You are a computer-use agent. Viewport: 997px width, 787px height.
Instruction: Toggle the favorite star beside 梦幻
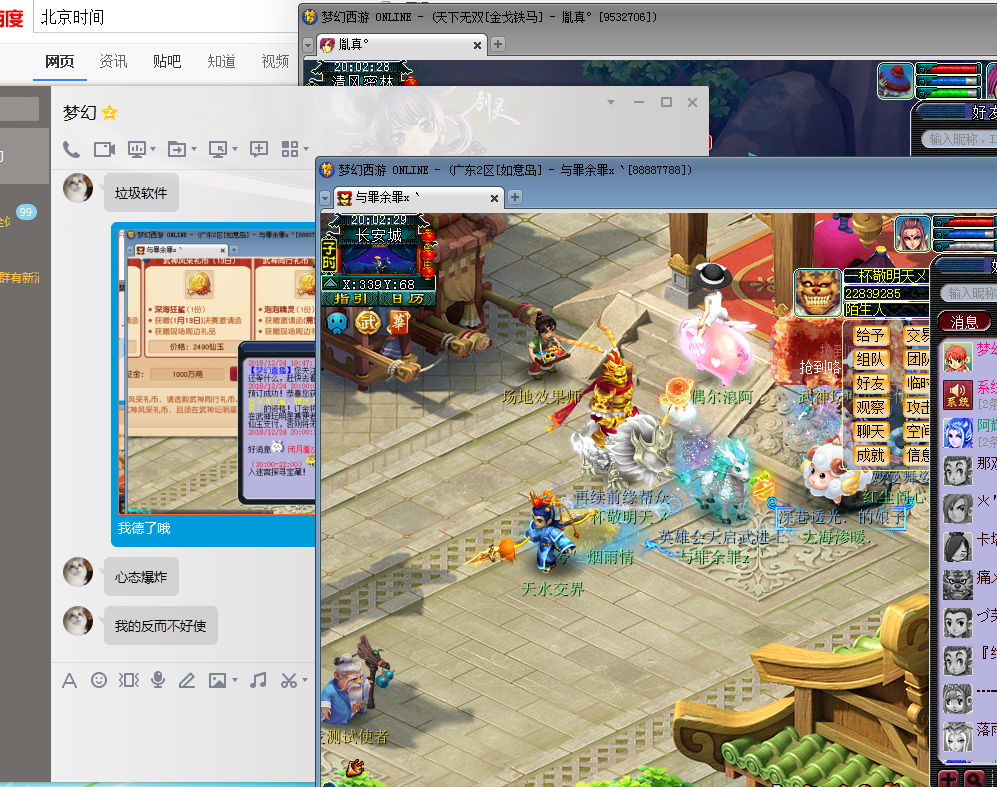coord(109,113)
